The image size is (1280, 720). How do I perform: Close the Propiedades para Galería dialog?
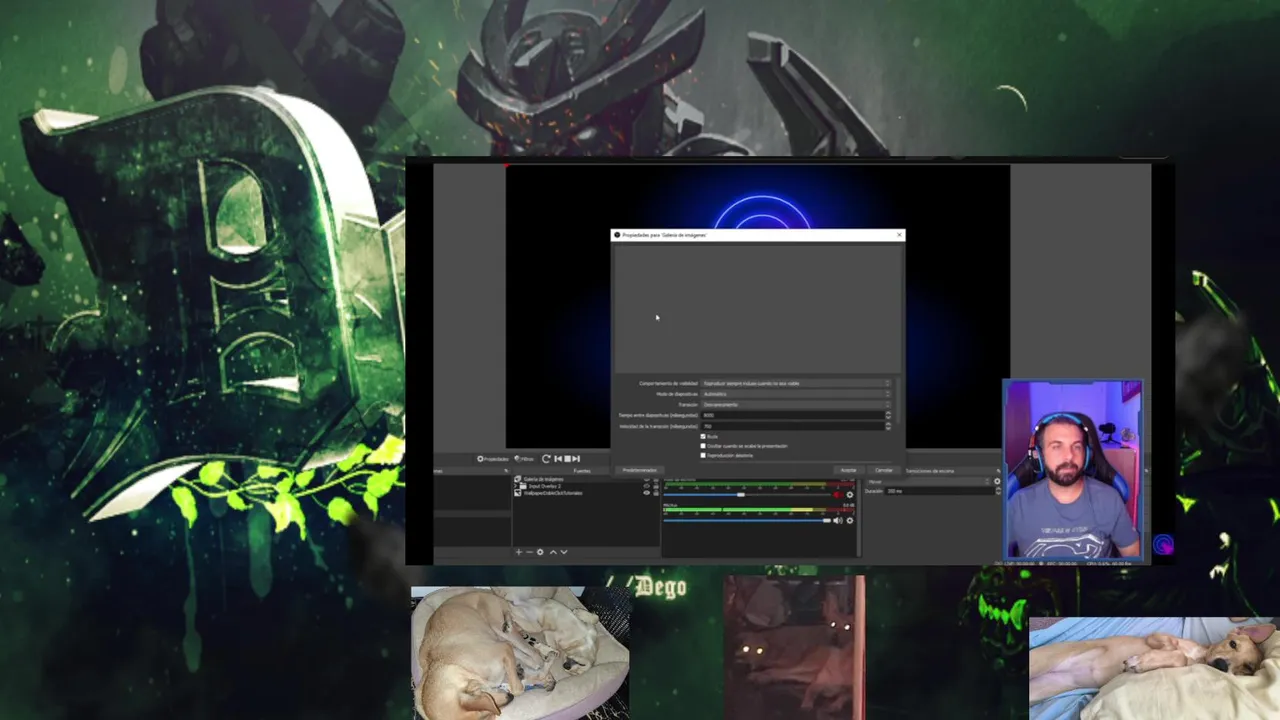[x=899, y=235]
